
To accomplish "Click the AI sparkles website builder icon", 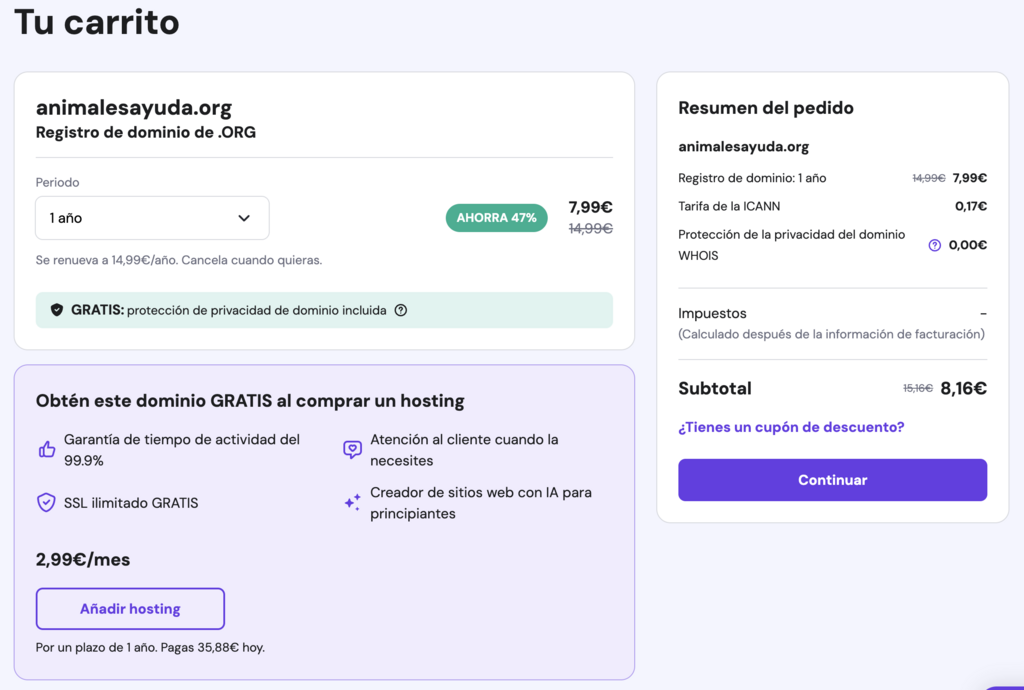I will tap(352, 503).
